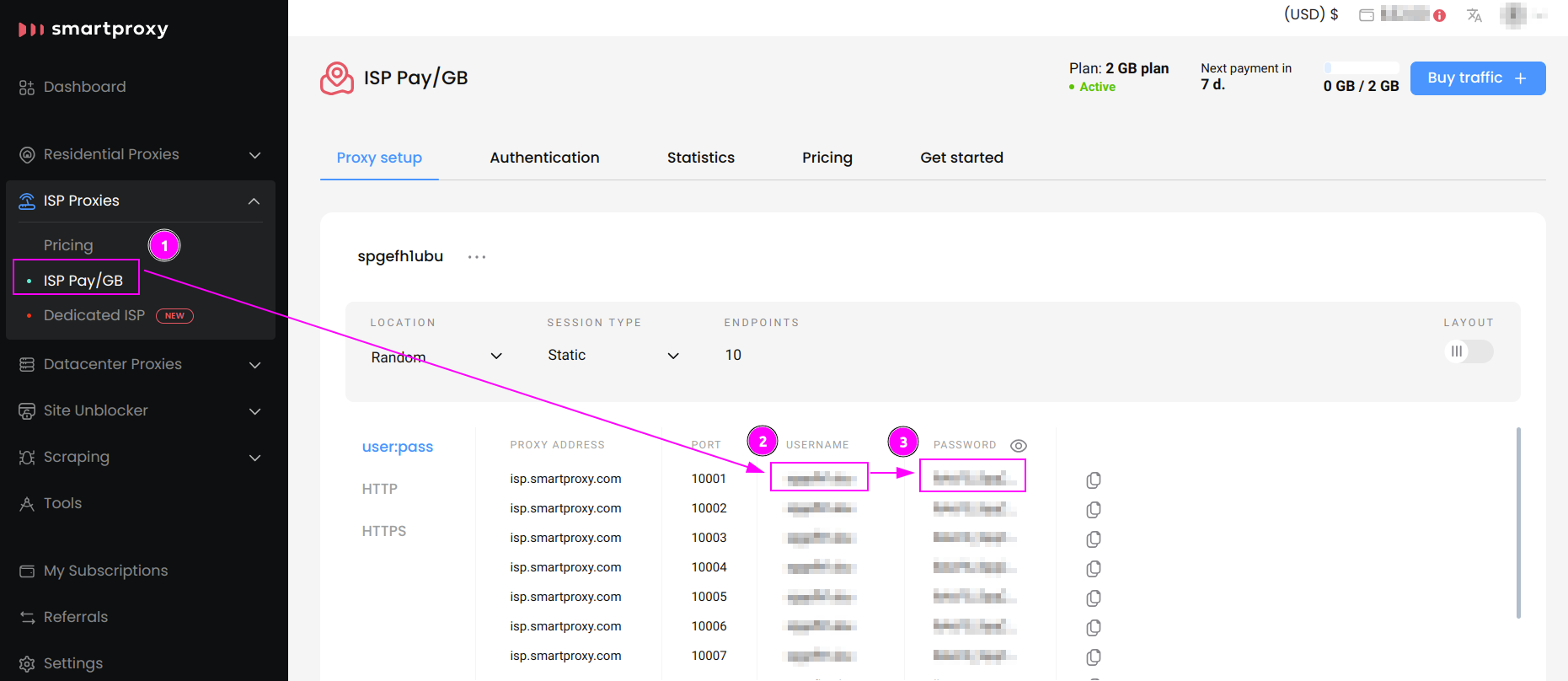Image resolution: width=1568 pixels, height=681 pixels.
Task: Copy the proxy row for port 10002
Action: 1094,510
